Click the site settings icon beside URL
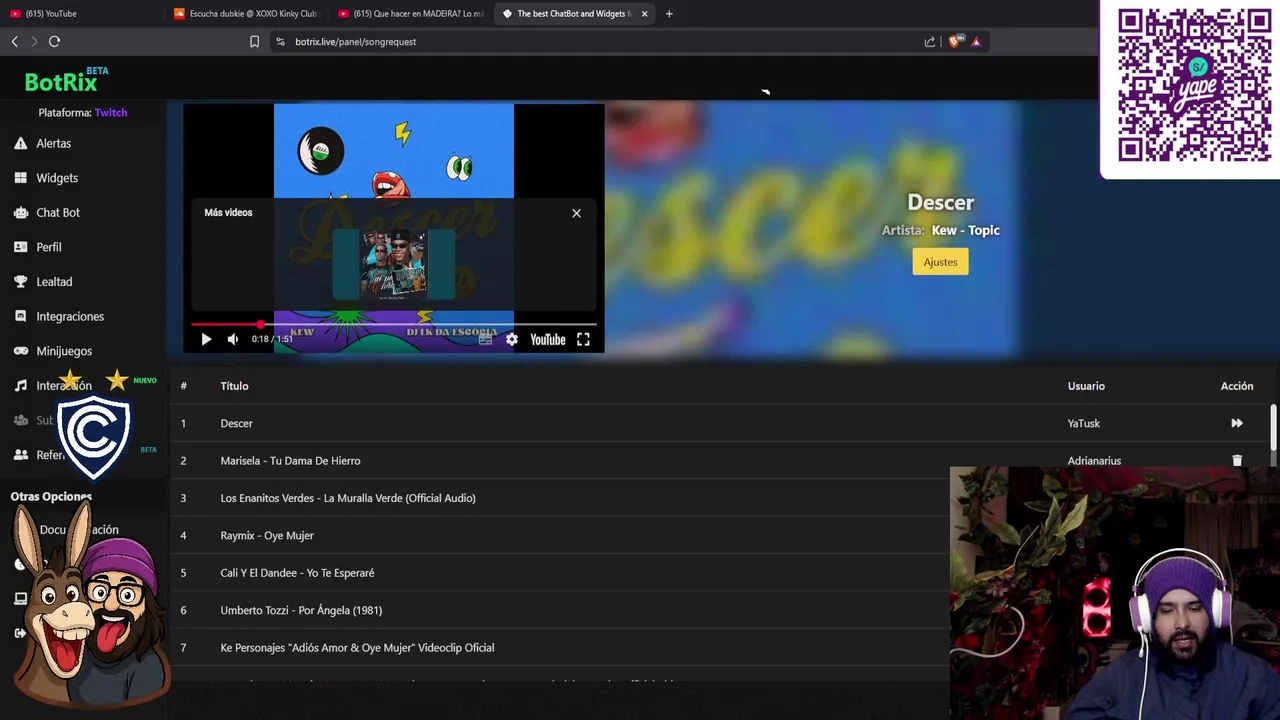The image size is (1280, 720). 280,41
